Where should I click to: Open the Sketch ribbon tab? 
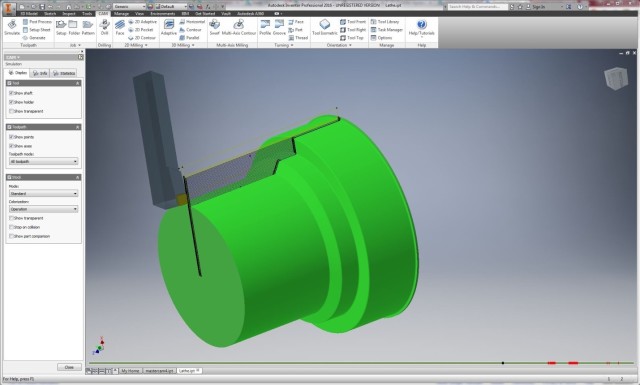pos(50,13)
